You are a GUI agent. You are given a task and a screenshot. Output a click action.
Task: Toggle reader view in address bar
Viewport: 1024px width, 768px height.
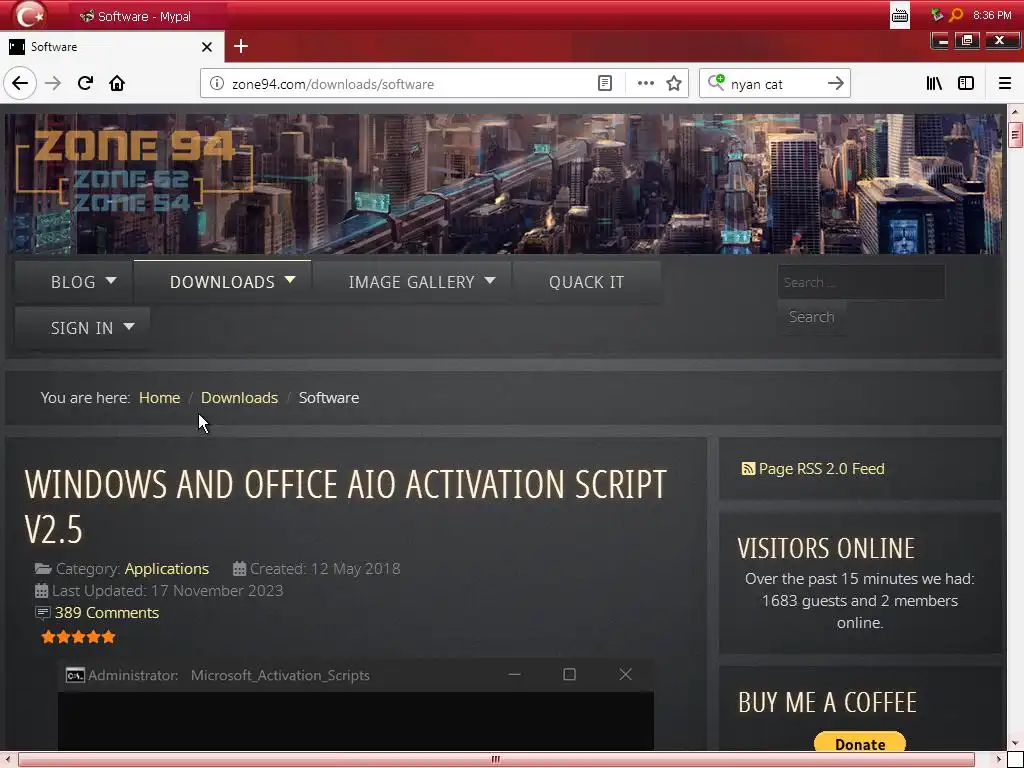605,84
